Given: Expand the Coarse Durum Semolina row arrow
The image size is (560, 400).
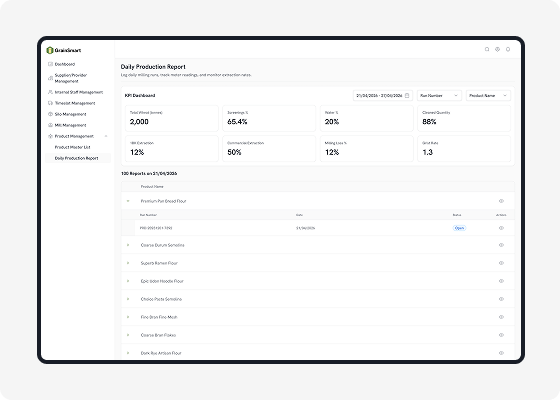Looking at the screenshot, I should coord(128,245).
